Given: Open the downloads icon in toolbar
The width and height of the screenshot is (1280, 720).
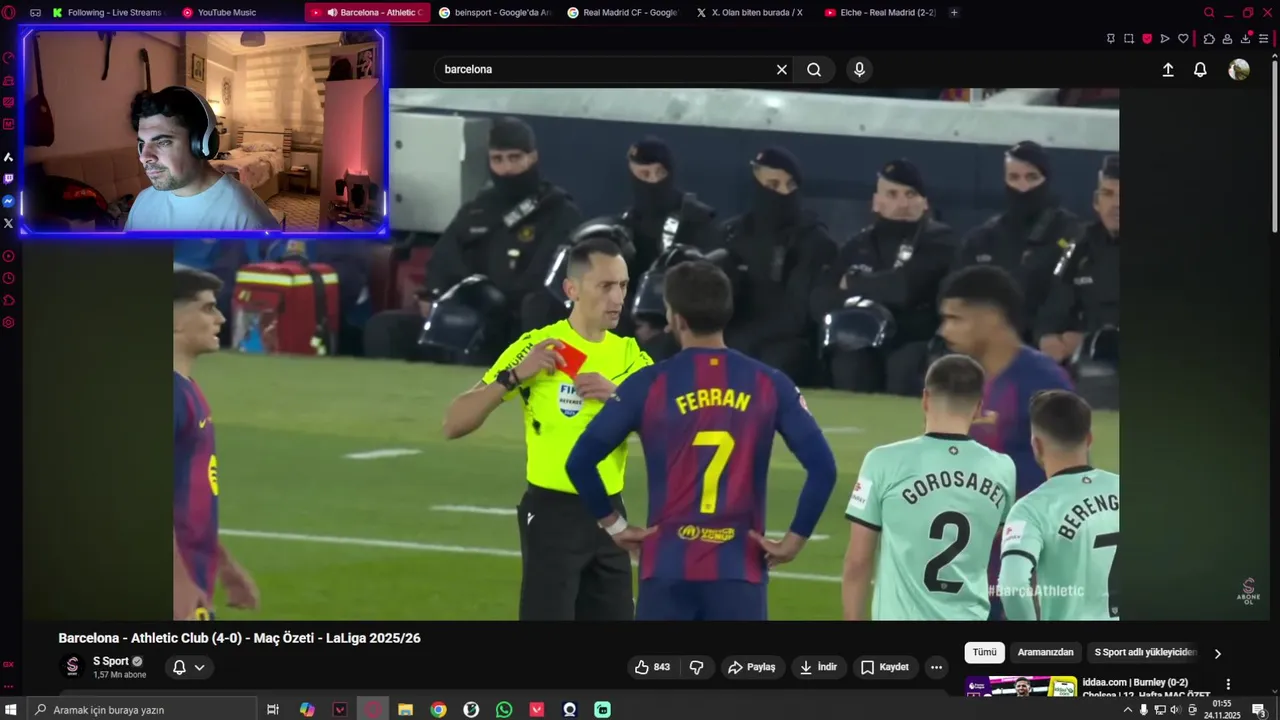Looking at the screenshot, I should click(1246, 39).
